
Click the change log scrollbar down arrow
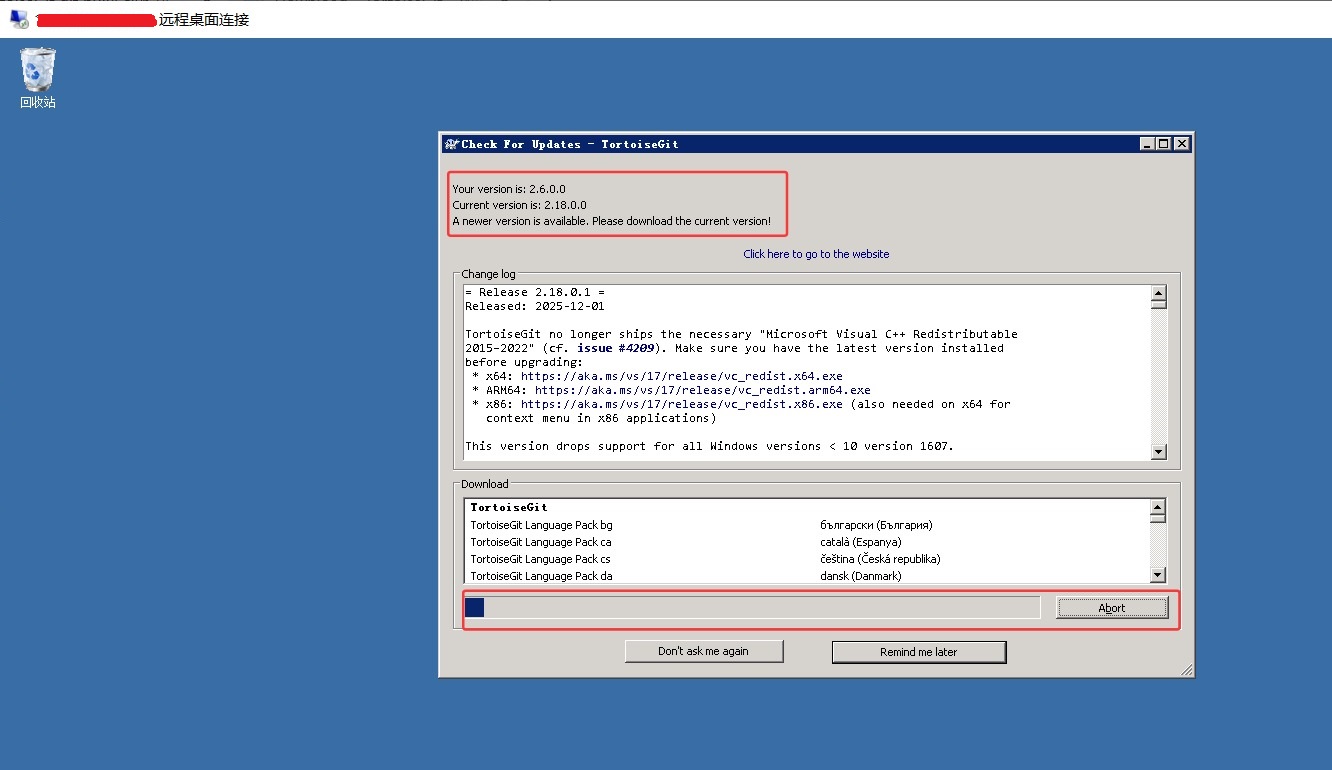tap(1158, 452)
